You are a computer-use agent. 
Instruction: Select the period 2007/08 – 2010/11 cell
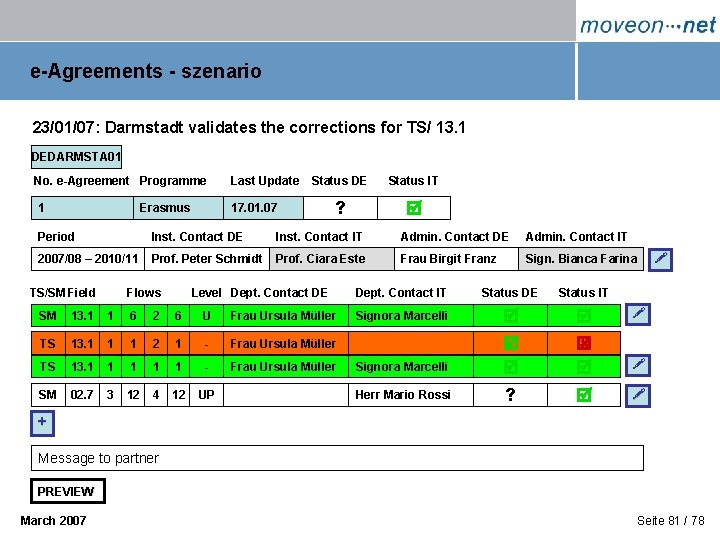(x=88, y=259)
